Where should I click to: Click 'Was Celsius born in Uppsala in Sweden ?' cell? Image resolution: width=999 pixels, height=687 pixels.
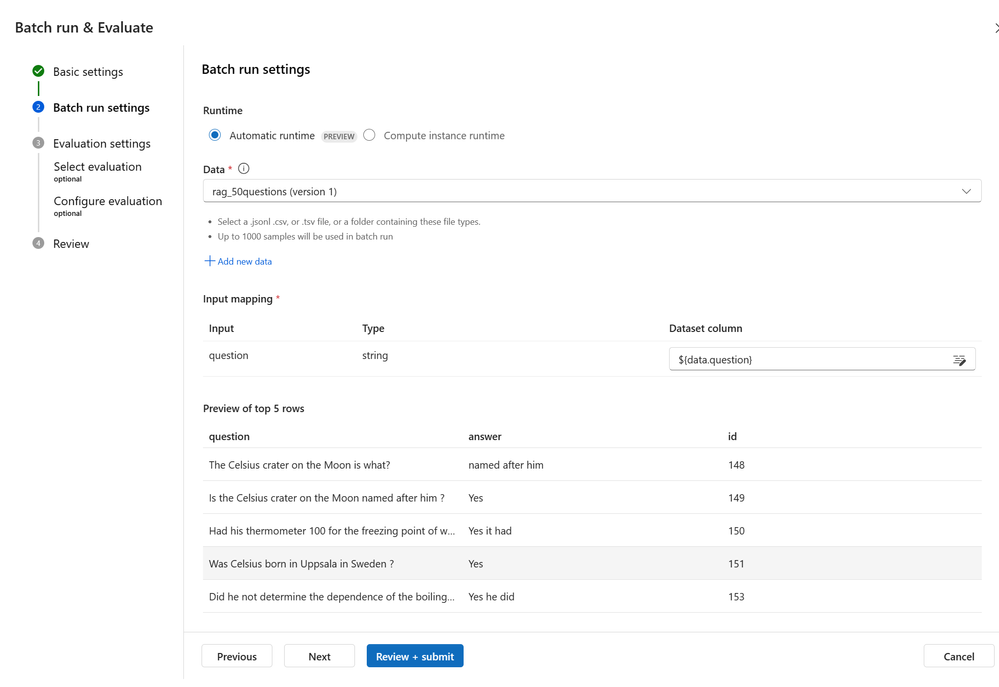click(x=301, y=564)
